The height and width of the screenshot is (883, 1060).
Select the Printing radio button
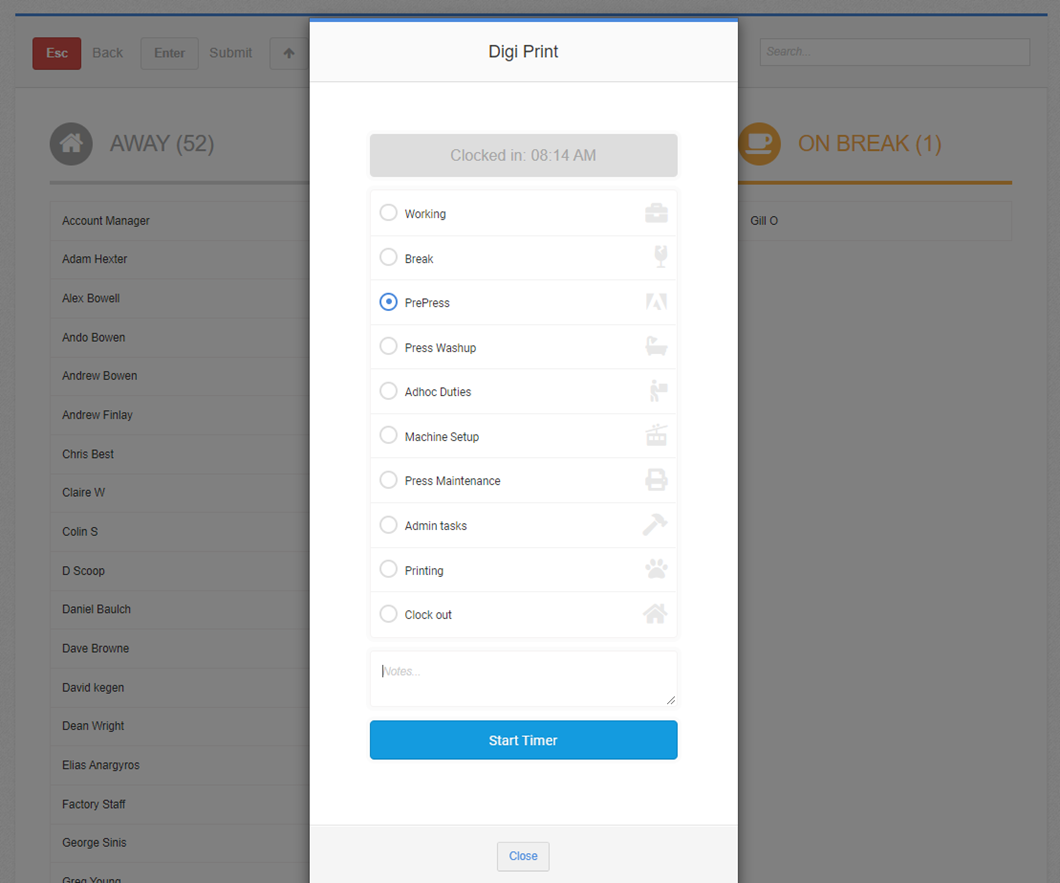[x=388, y=569]
